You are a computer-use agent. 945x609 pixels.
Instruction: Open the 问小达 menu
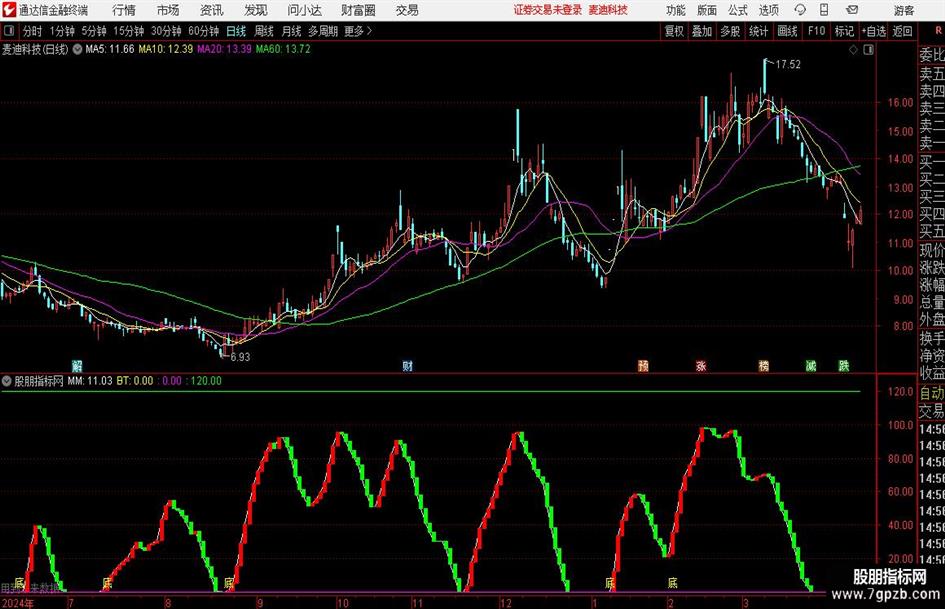[x=304, y=10]
